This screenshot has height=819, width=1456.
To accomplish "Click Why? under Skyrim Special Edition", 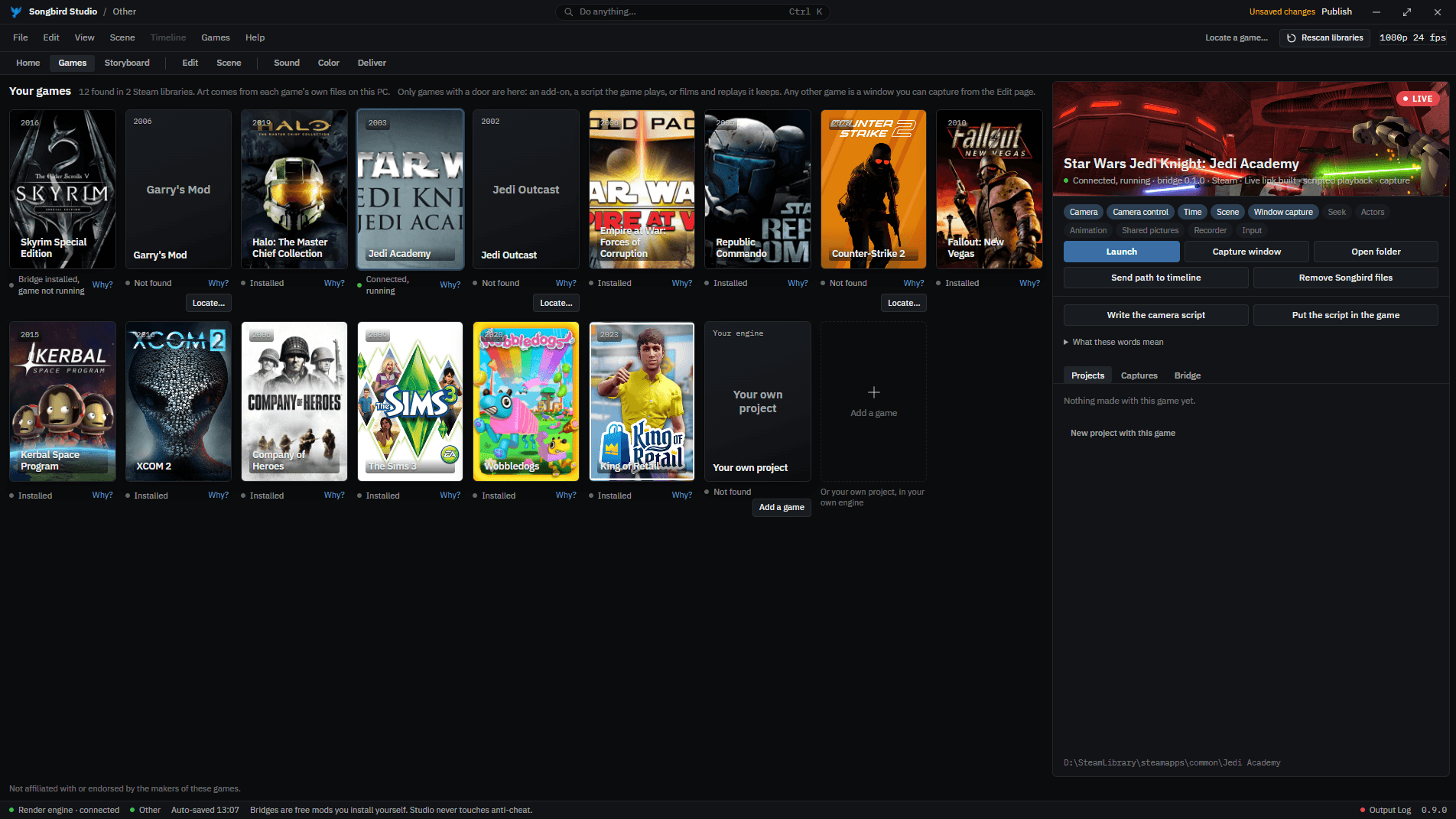I will tap(102, 284).
